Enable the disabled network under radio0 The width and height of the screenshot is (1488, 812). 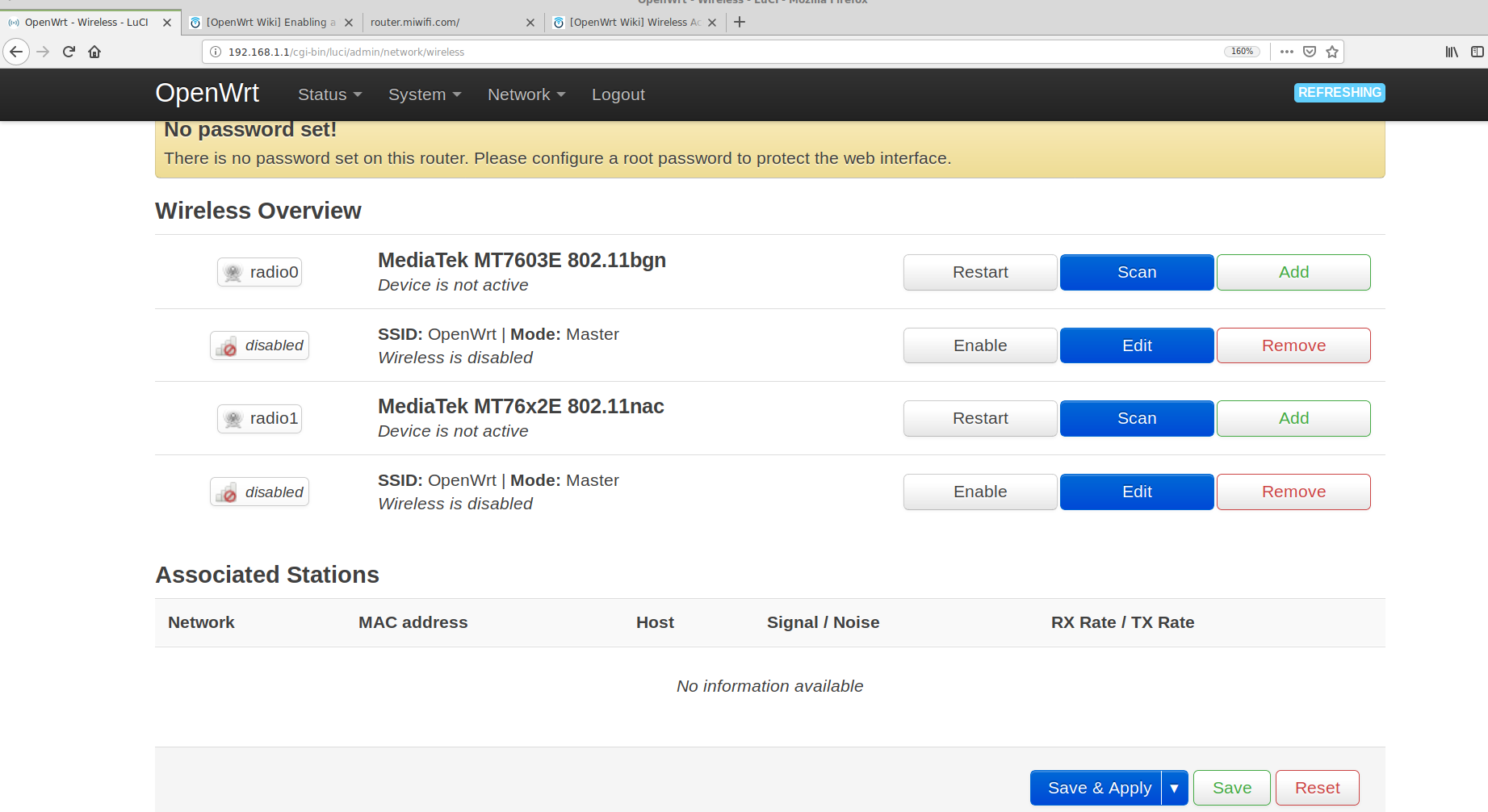tap(980, 345)
